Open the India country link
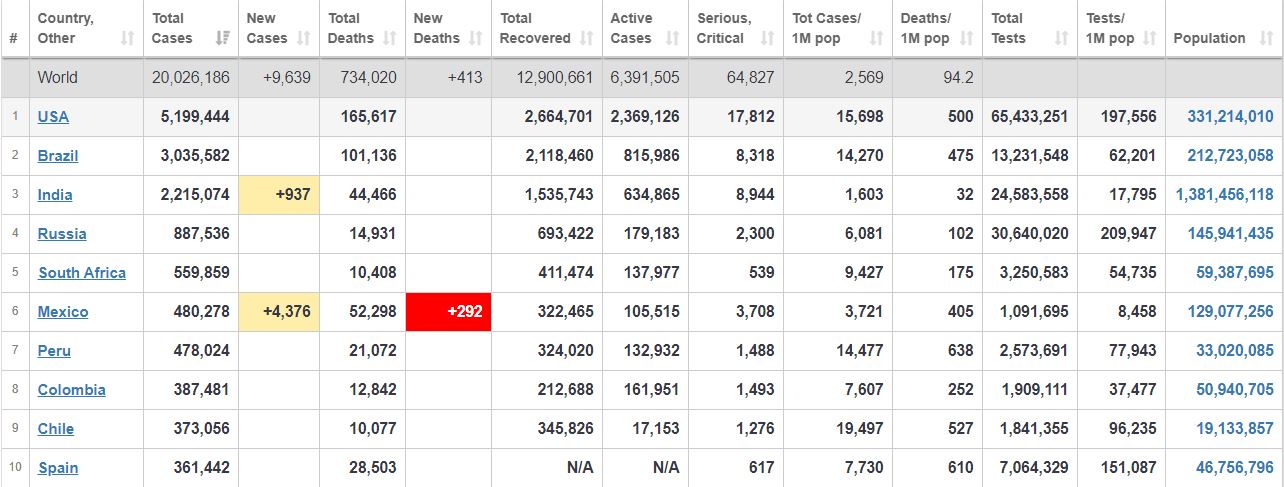 [x=55, y=194]
